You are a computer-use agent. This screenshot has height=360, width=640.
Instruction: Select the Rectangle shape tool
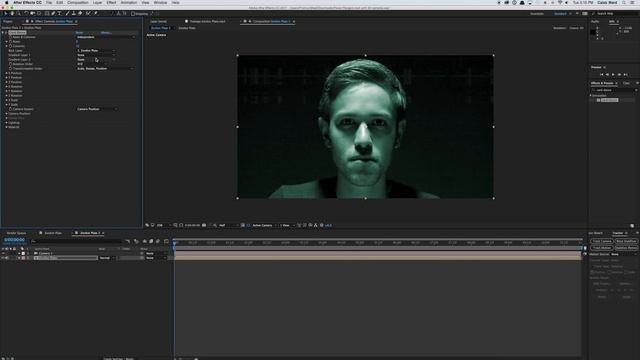pos(47,13)
